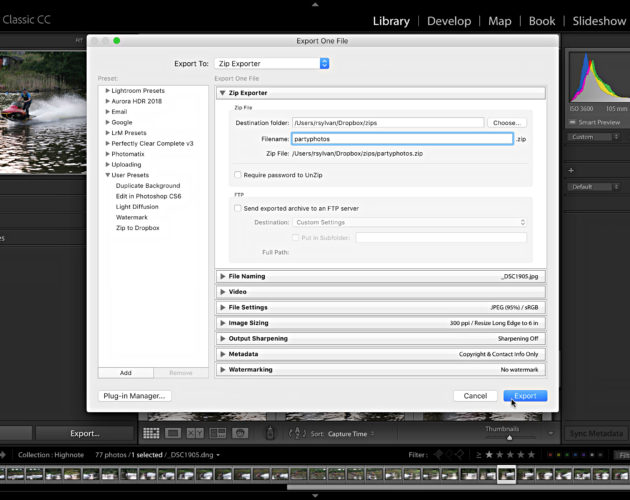Collapse User Presets folder
Viewport: 630px width, 500px height.
108,175
